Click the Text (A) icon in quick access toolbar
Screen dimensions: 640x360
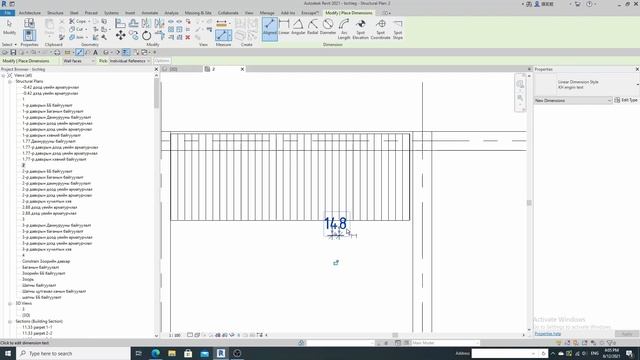coord(96,52)
